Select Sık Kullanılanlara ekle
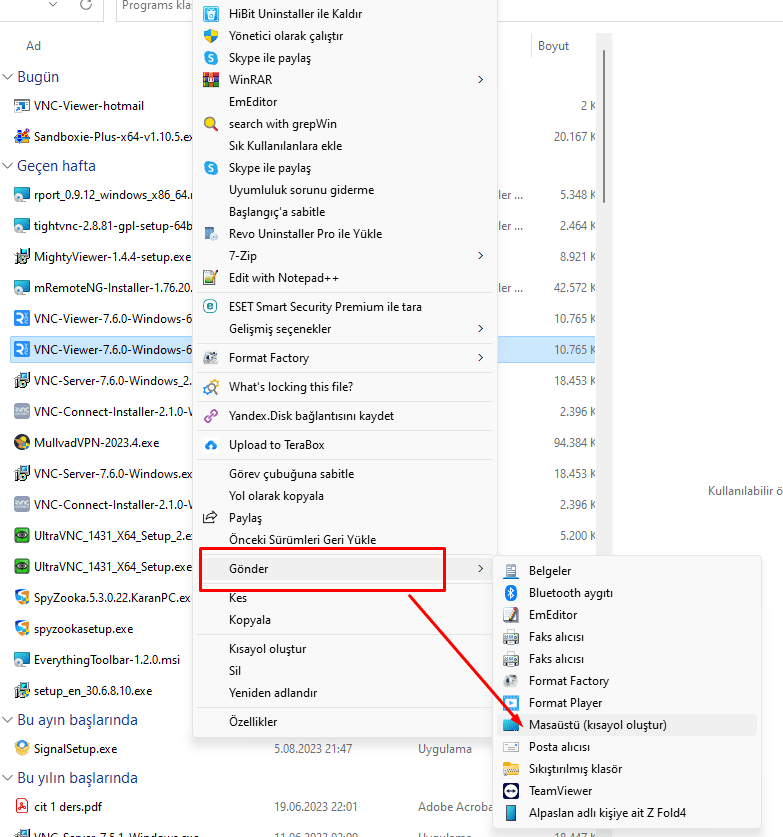Screen dimensions: 783x837 pos(345,146)
